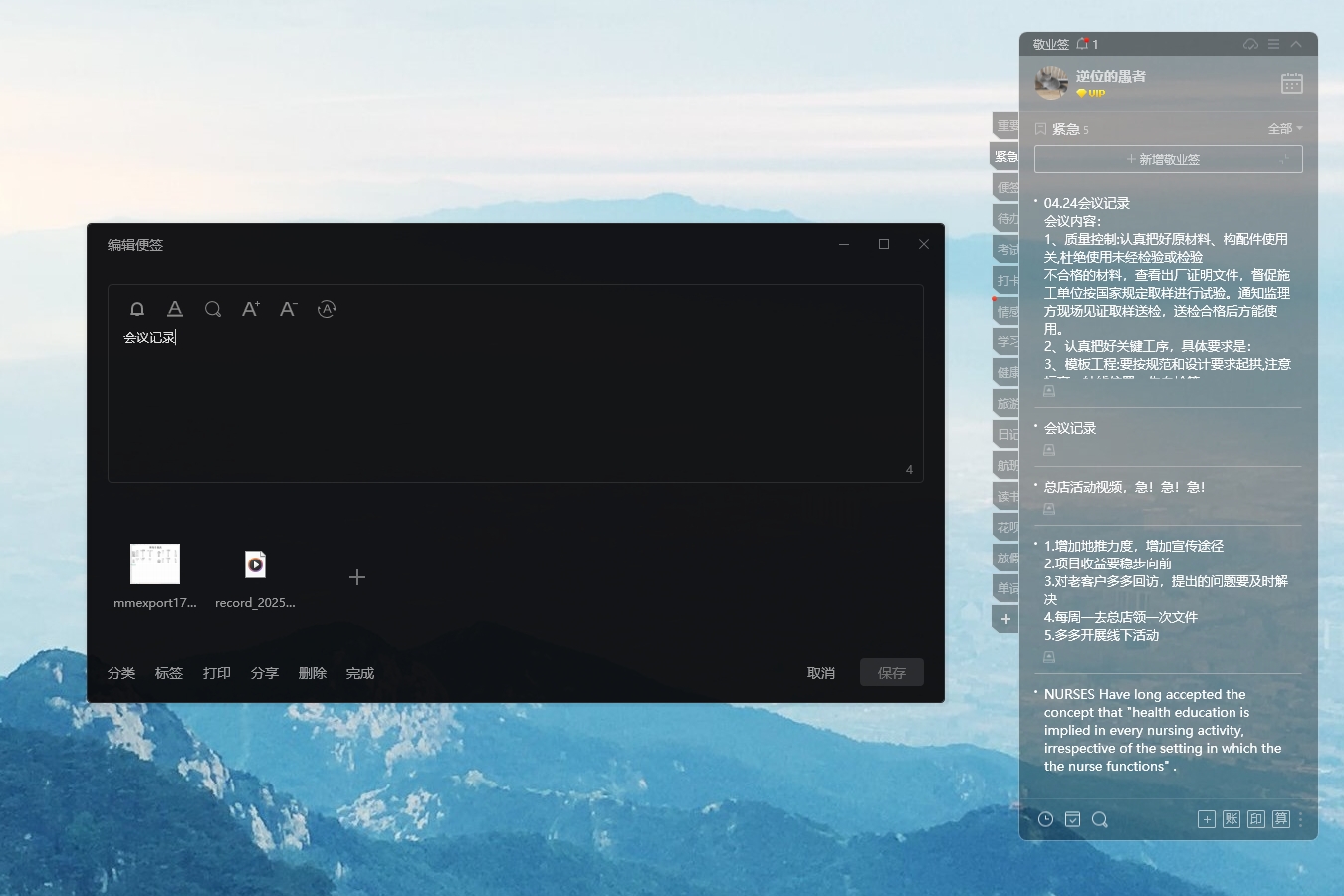The width and height of the screenshot is (1344, 896).
Task: Open the clock reminder list icon
Action: click(1045, 819)
